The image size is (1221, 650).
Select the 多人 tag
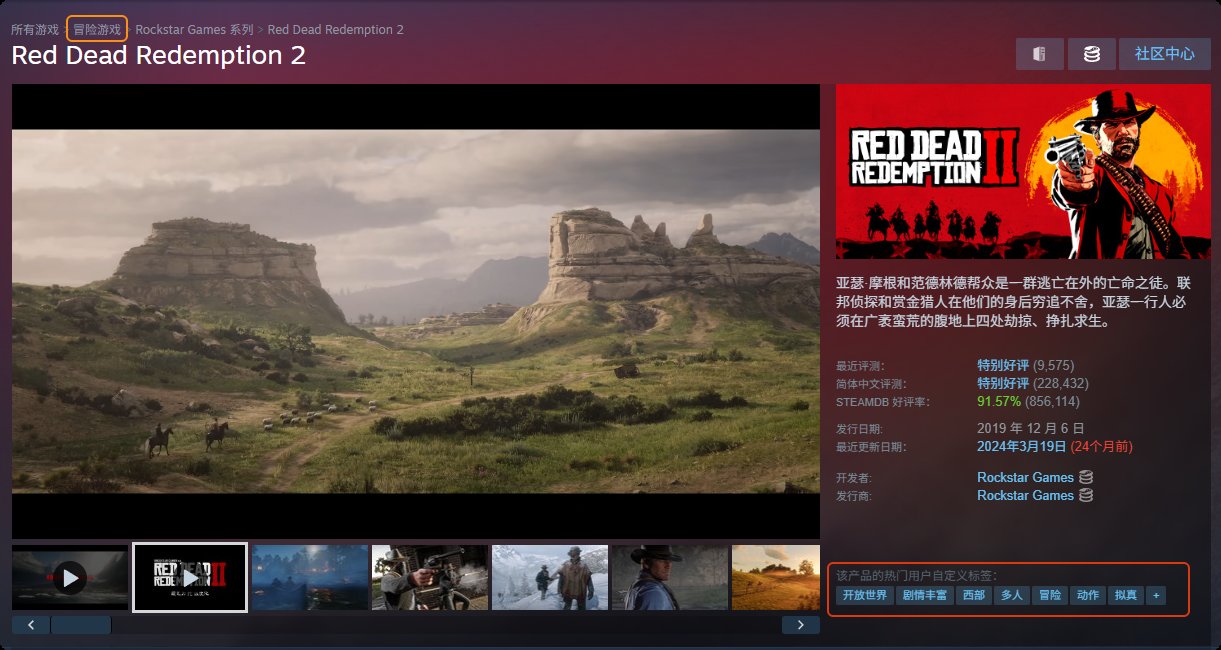(1011, 595)
